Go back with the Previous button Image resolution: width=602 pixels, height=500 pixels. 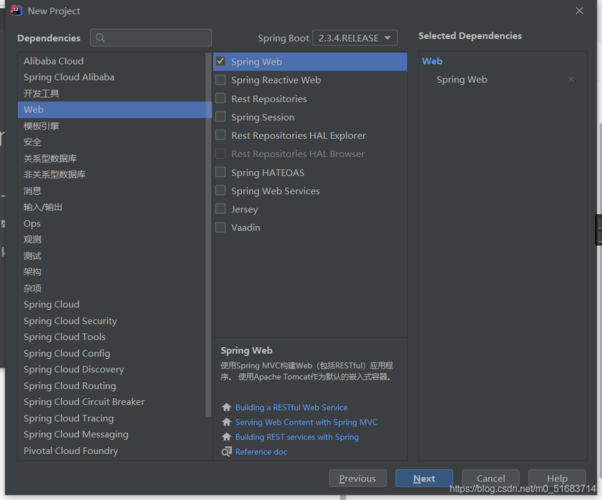click(x=357, y=478)
